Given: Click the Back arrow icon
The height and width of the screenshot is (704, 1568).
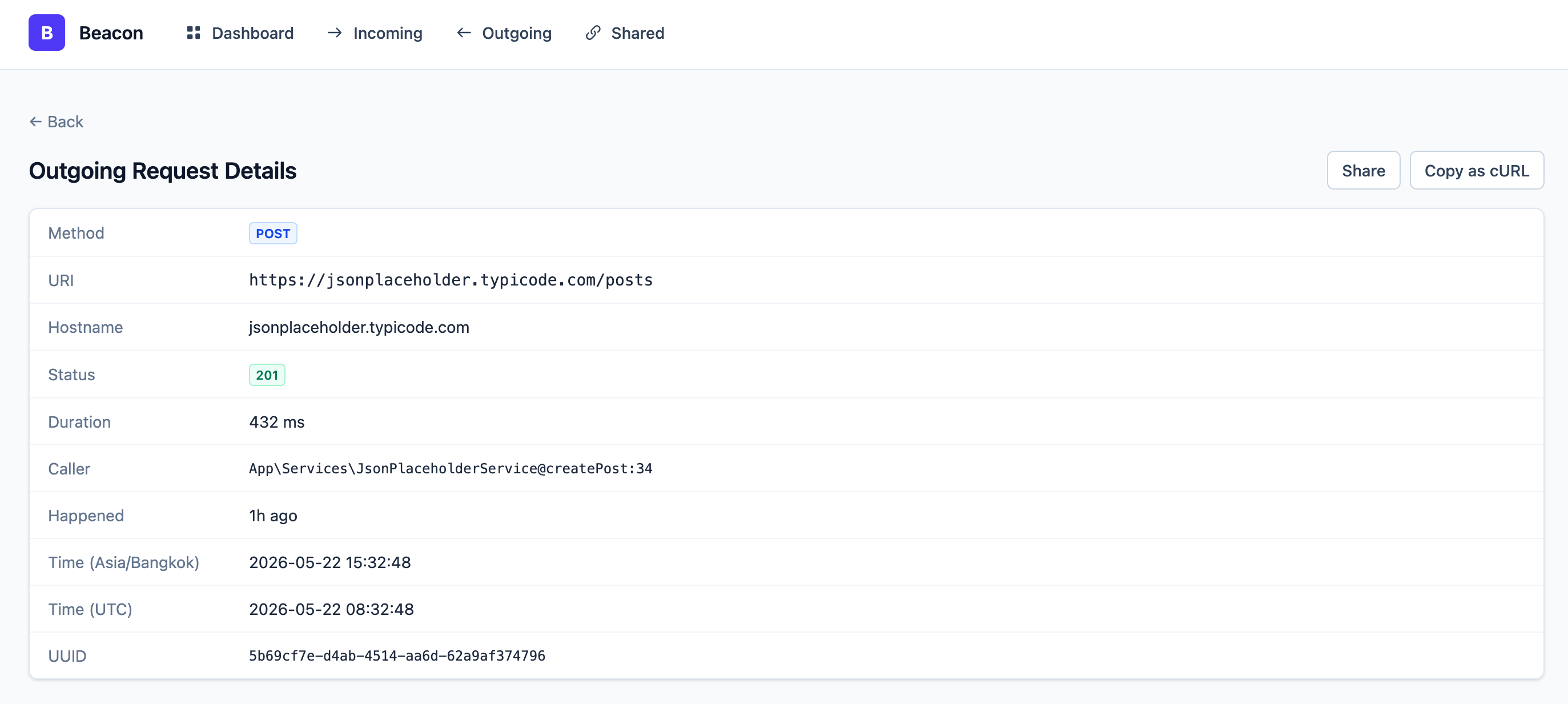Looking at the screenshot, I should pos(35,122).
